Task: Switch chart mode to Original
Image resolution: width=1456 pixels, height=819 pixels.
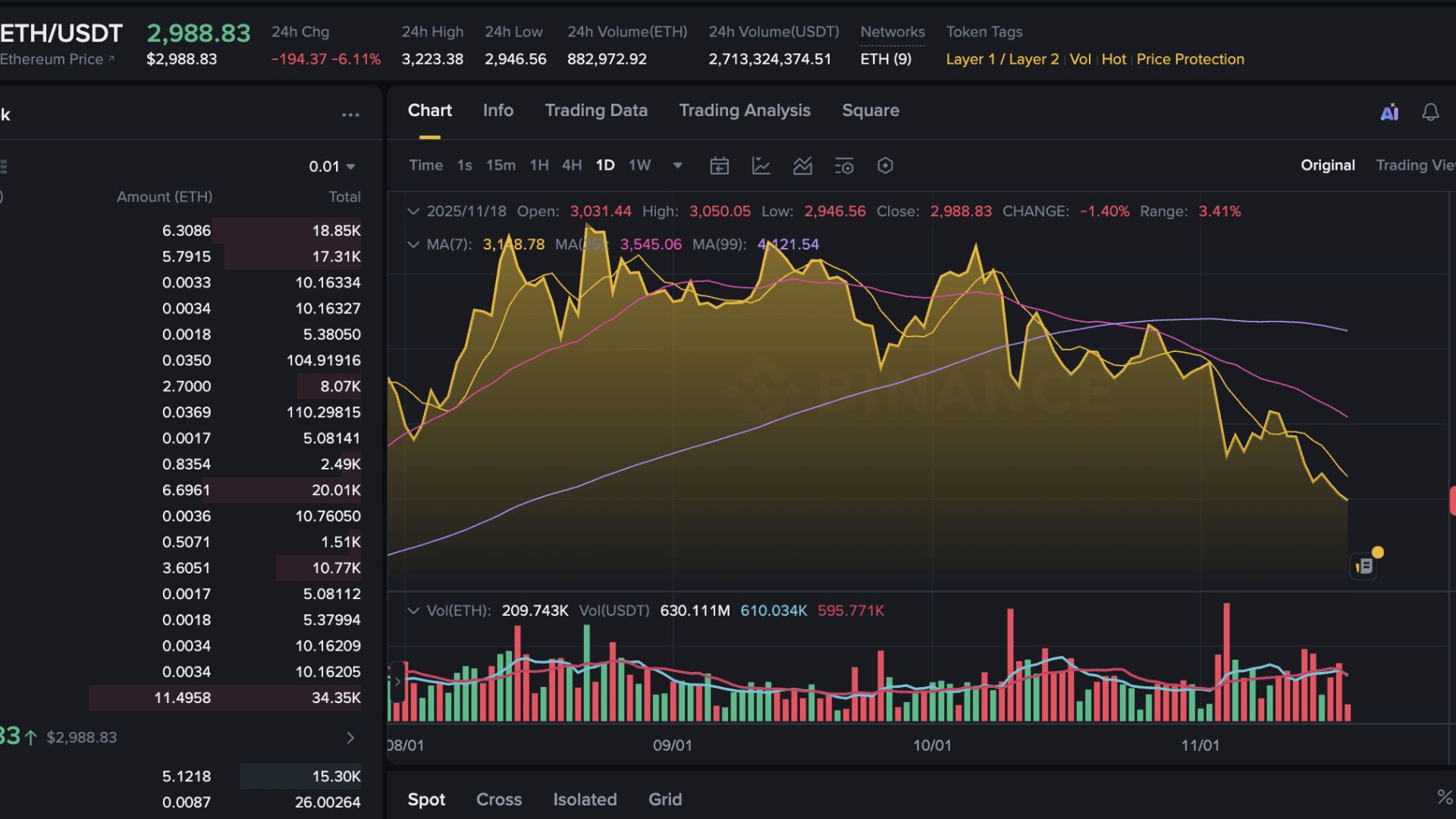Action: pyautogui.click(x=1327, y=165)
